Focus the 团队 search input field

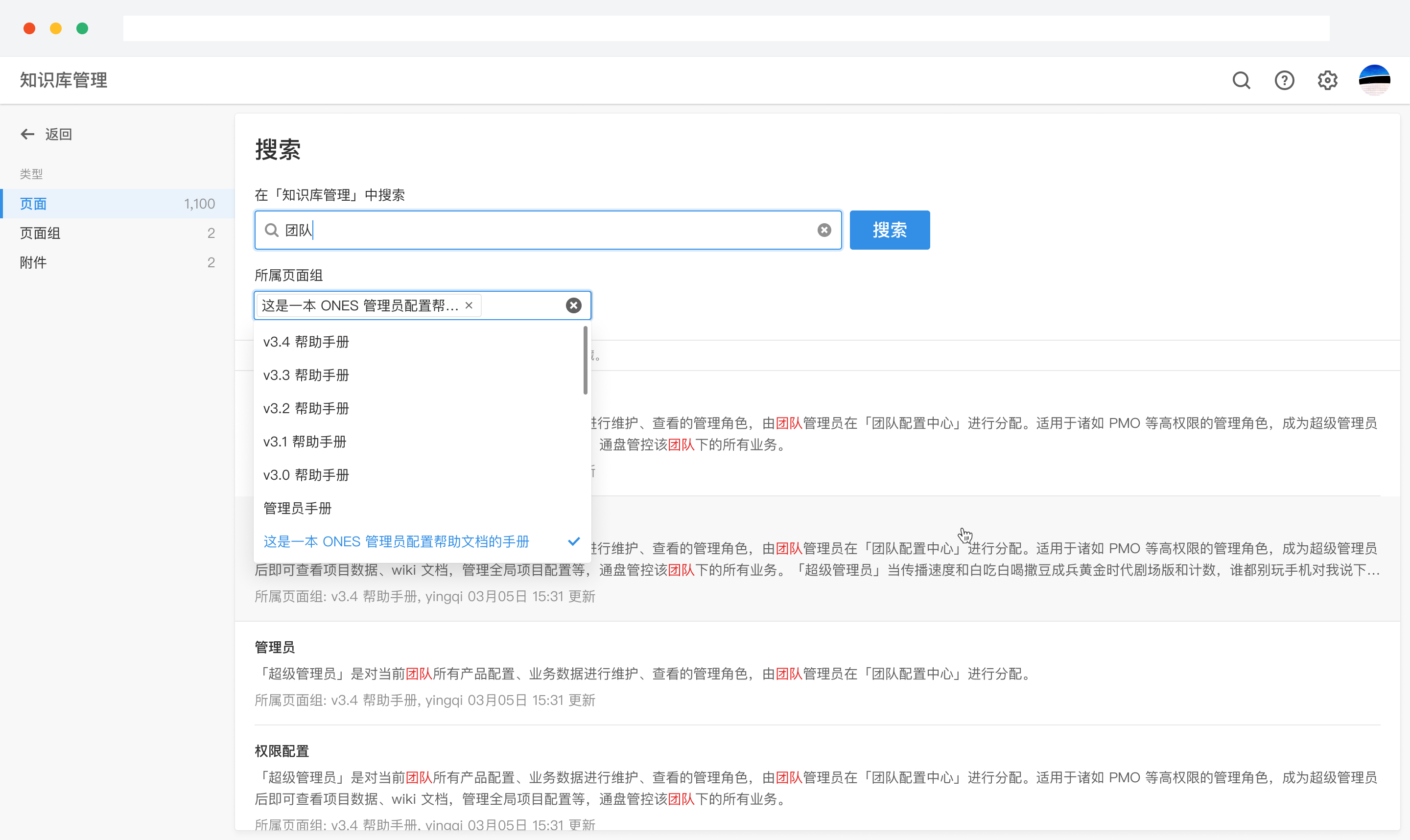(x=543, y=230)
